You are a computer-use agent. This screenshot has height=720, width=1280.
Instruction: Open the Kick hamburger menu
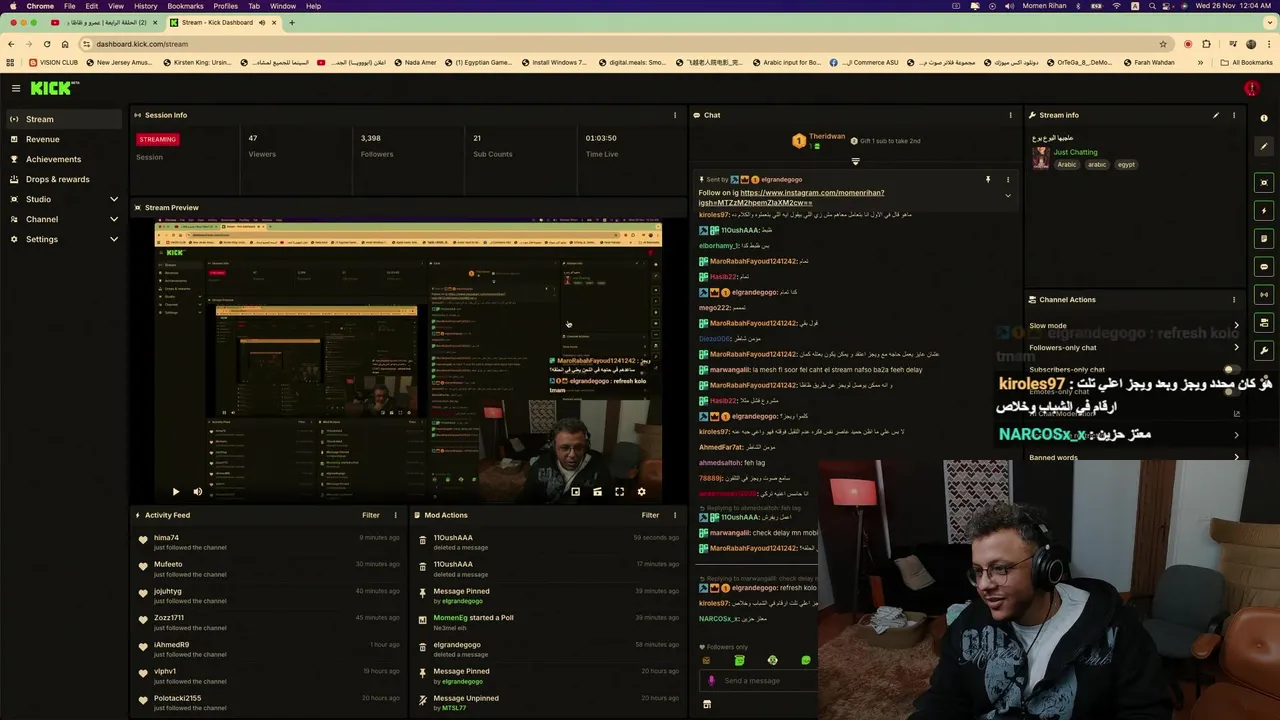coord(16,88)
